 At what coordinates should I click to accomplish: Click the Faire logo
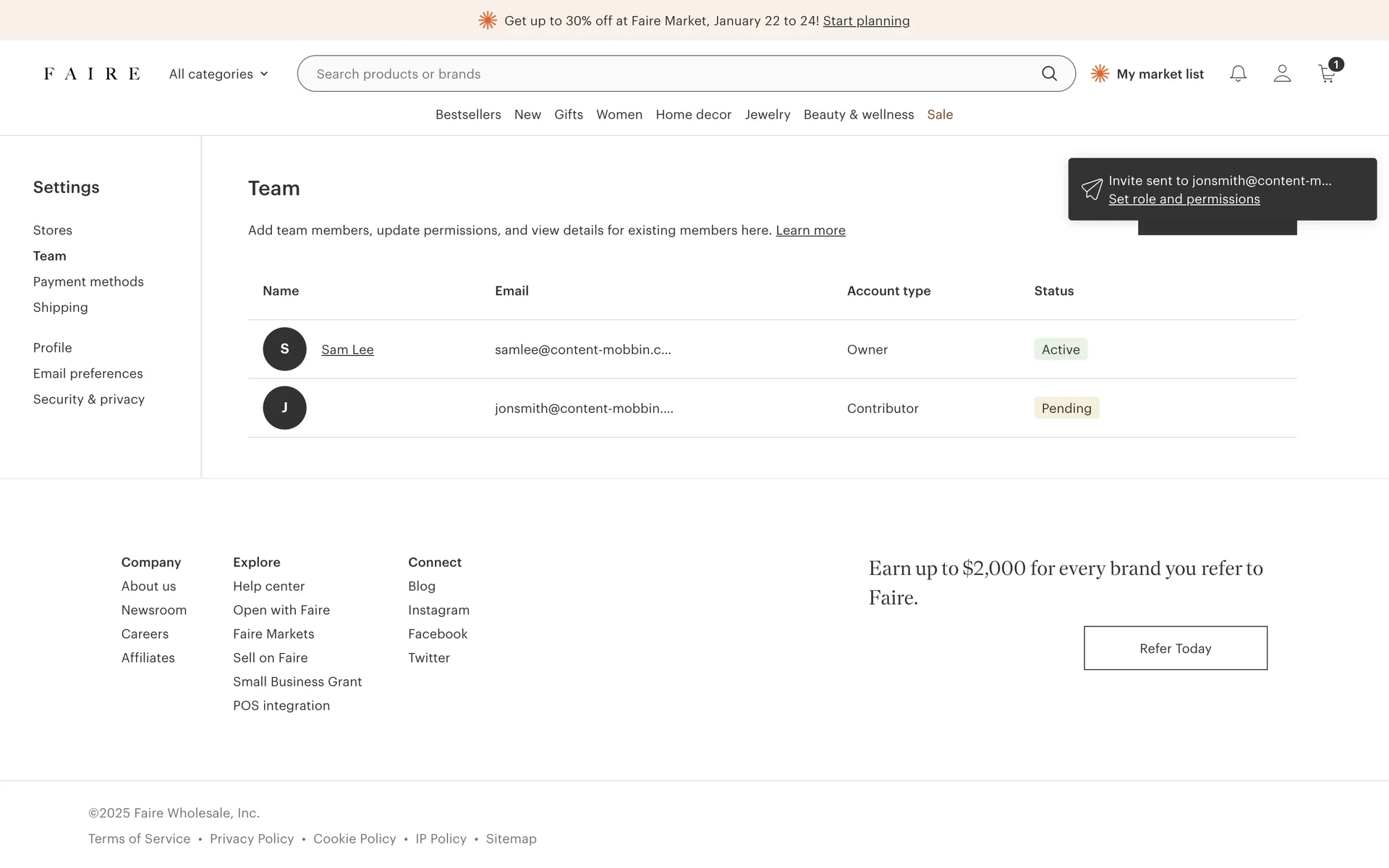pos(92,74)
